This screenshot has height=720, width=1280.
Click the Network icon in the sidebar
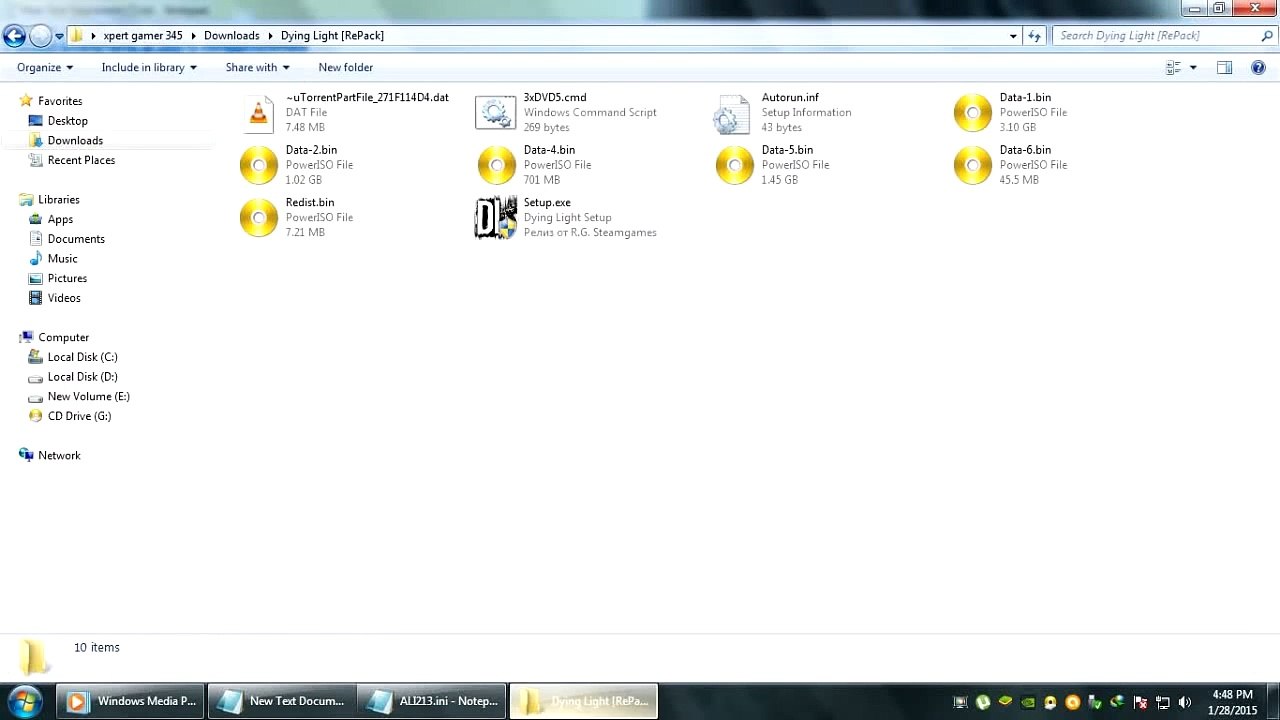tap(27, 456)
